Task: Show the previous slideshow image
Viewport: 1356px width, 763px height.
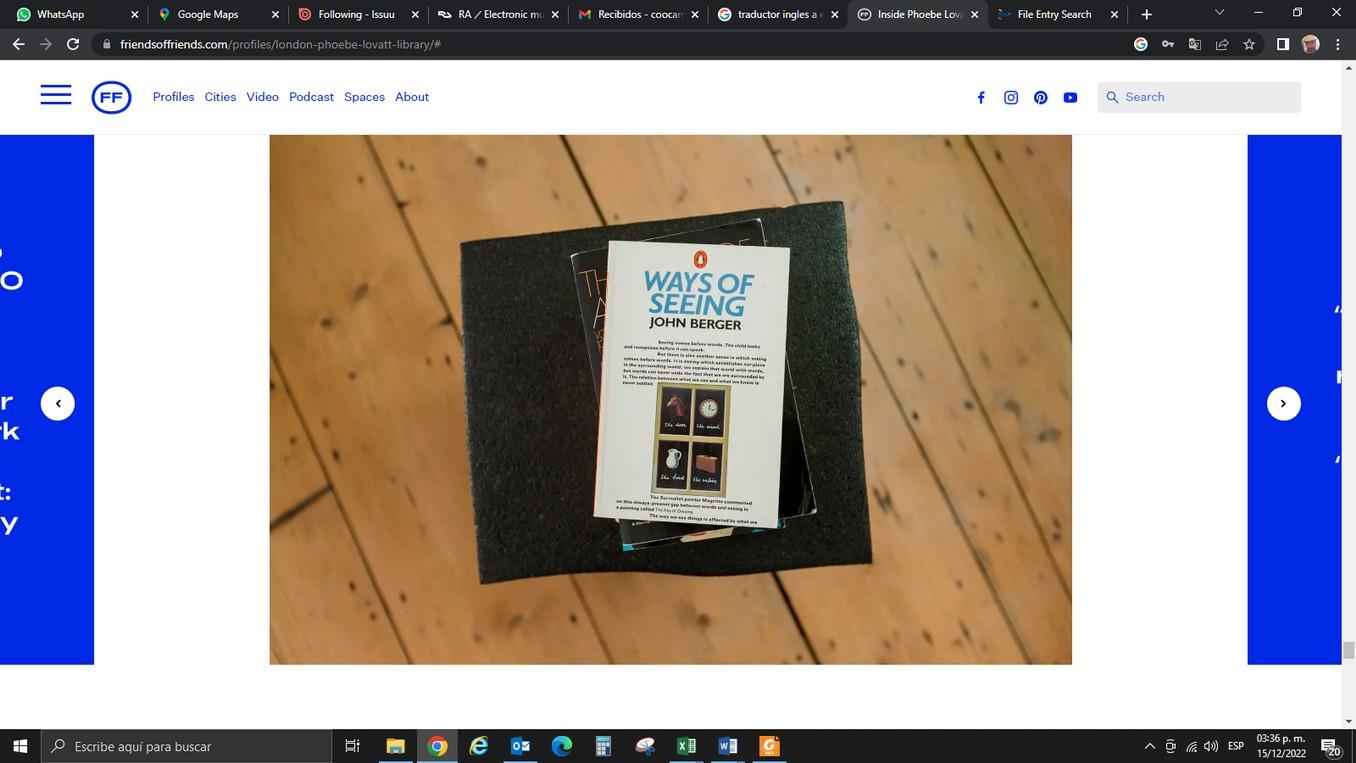Action: (x=58, y=403)
